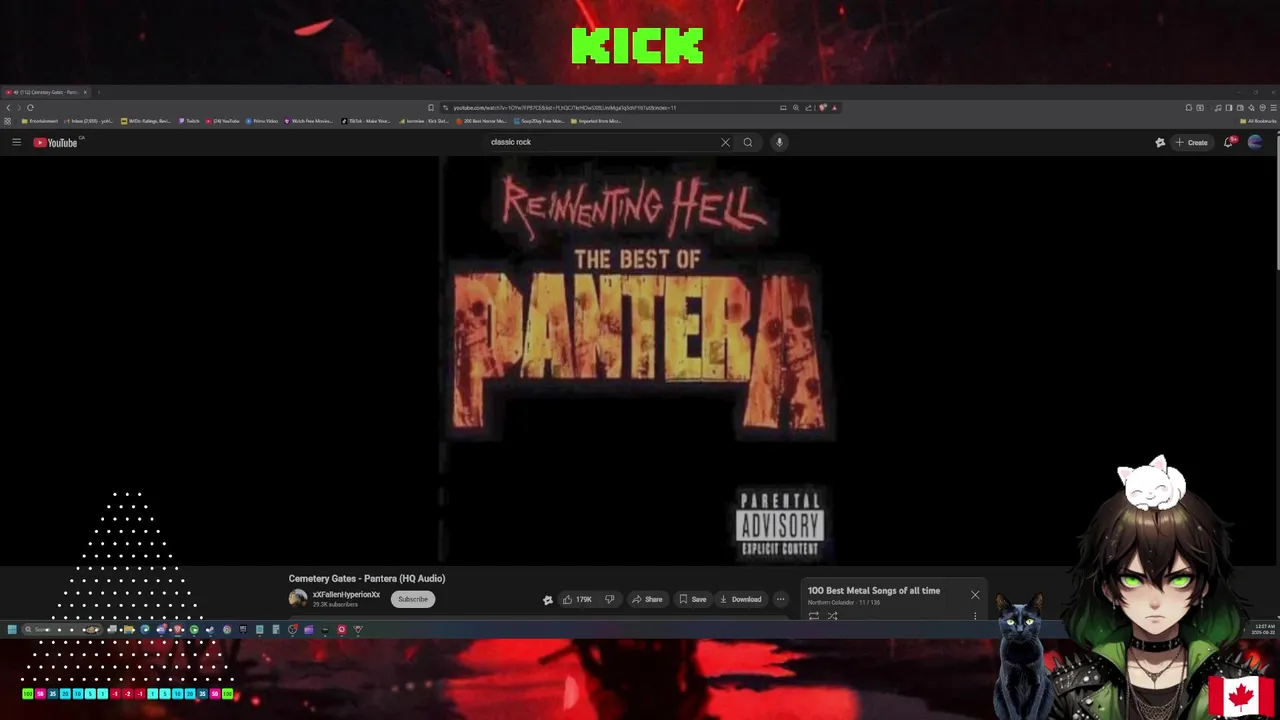This screenshot has width=1280, height=720.
Task: Open the TikTok bookmark
Action: pyautogui.click(x=365, y=121)
